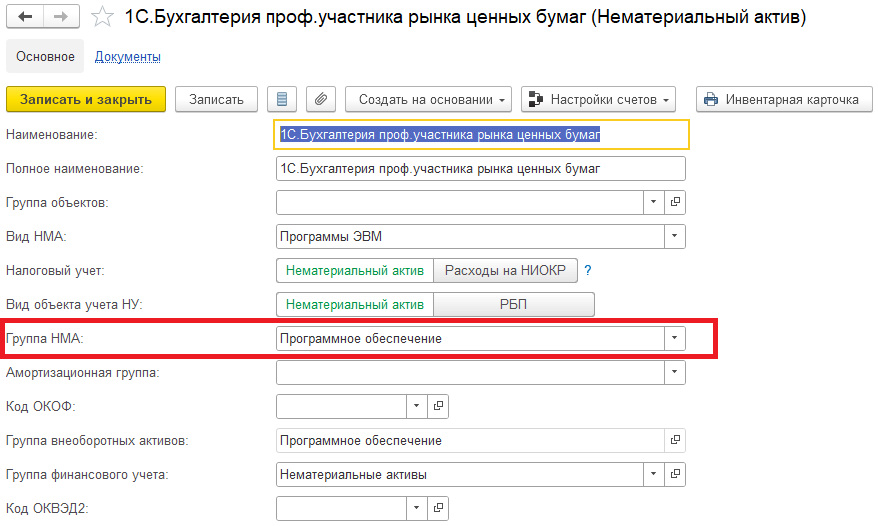
Task: Open the Группа финансового учета link icon
Action: point(675,474)
